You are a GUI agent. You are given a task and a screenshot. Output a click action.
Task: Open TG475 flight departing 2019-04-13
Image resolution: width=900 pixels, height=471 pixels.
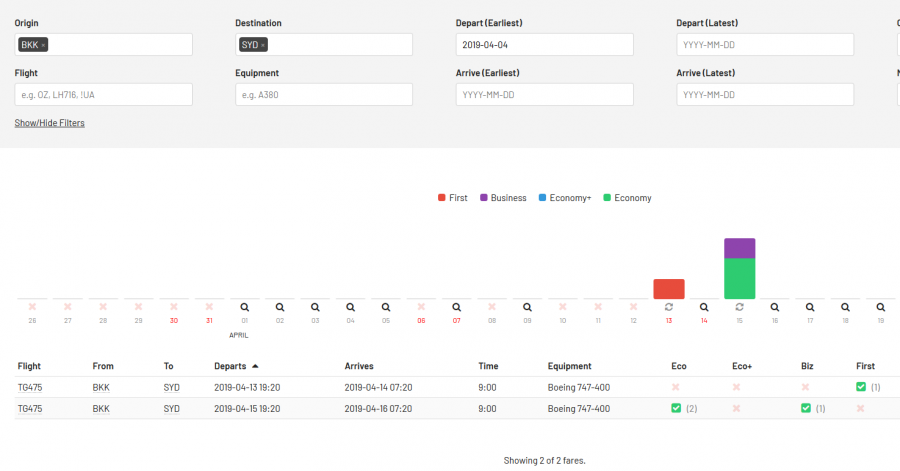click(29, 386)
